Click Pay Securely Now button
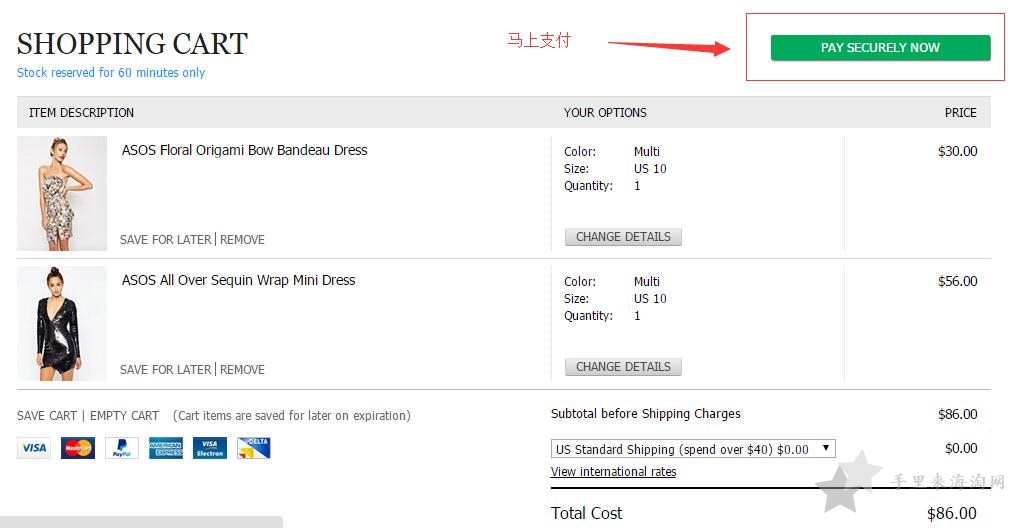 [x=880, y=47]
